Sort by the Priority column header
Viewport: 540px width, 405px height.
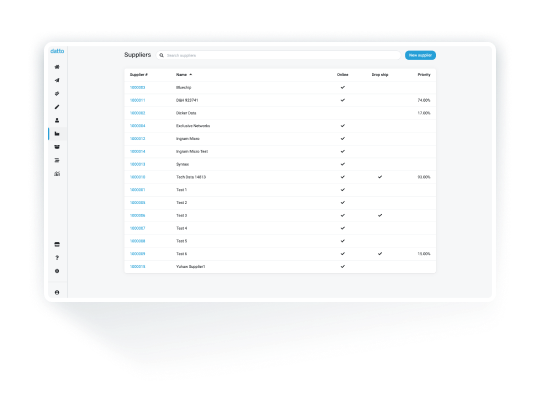424,75
